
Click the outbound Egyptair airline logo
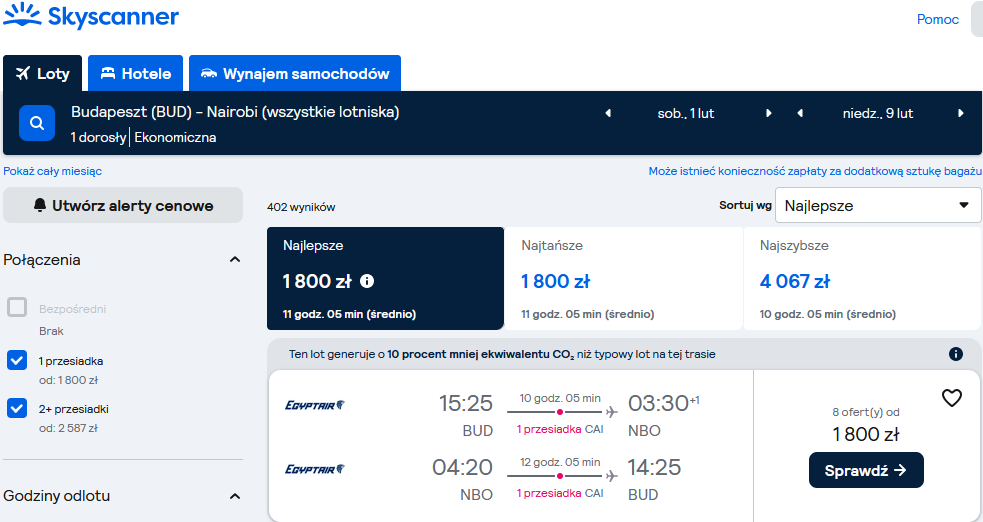[x=315, y=405]
